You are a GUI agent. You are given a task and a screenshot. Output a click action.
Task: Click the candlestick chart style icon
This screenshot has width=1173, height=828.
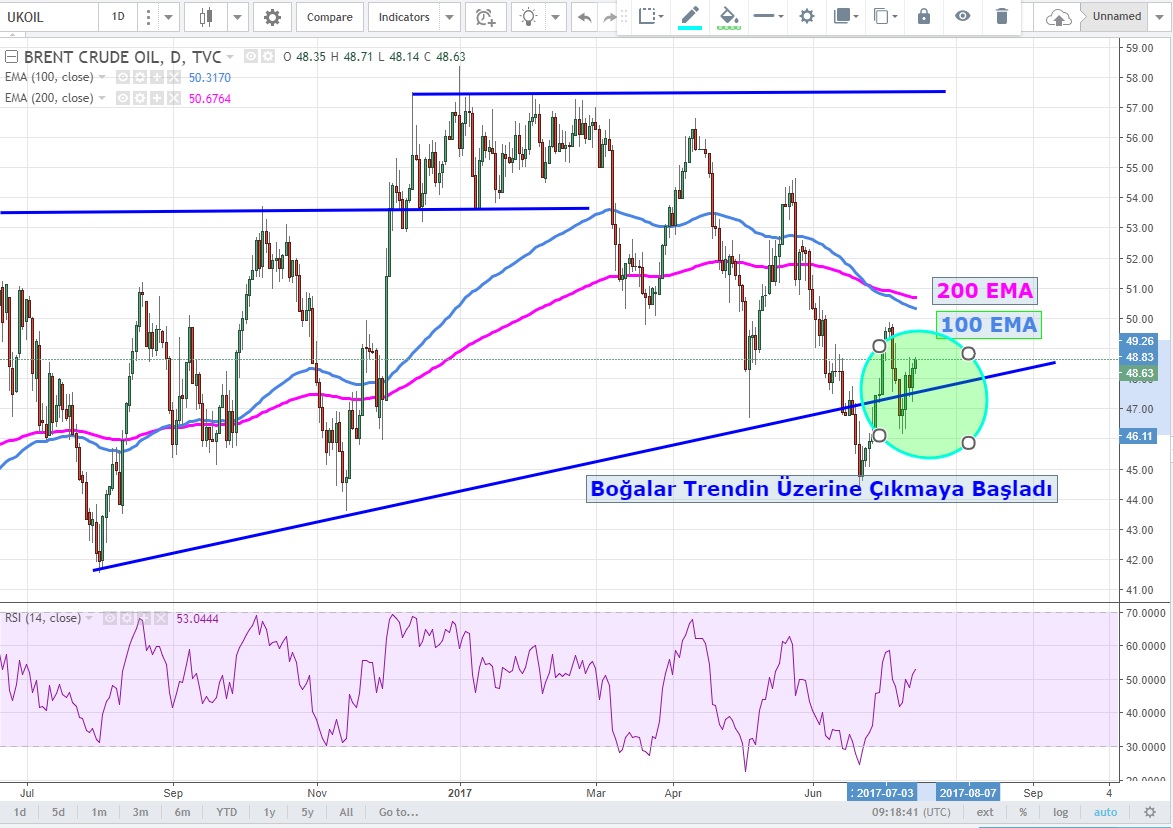coord(207,17)
